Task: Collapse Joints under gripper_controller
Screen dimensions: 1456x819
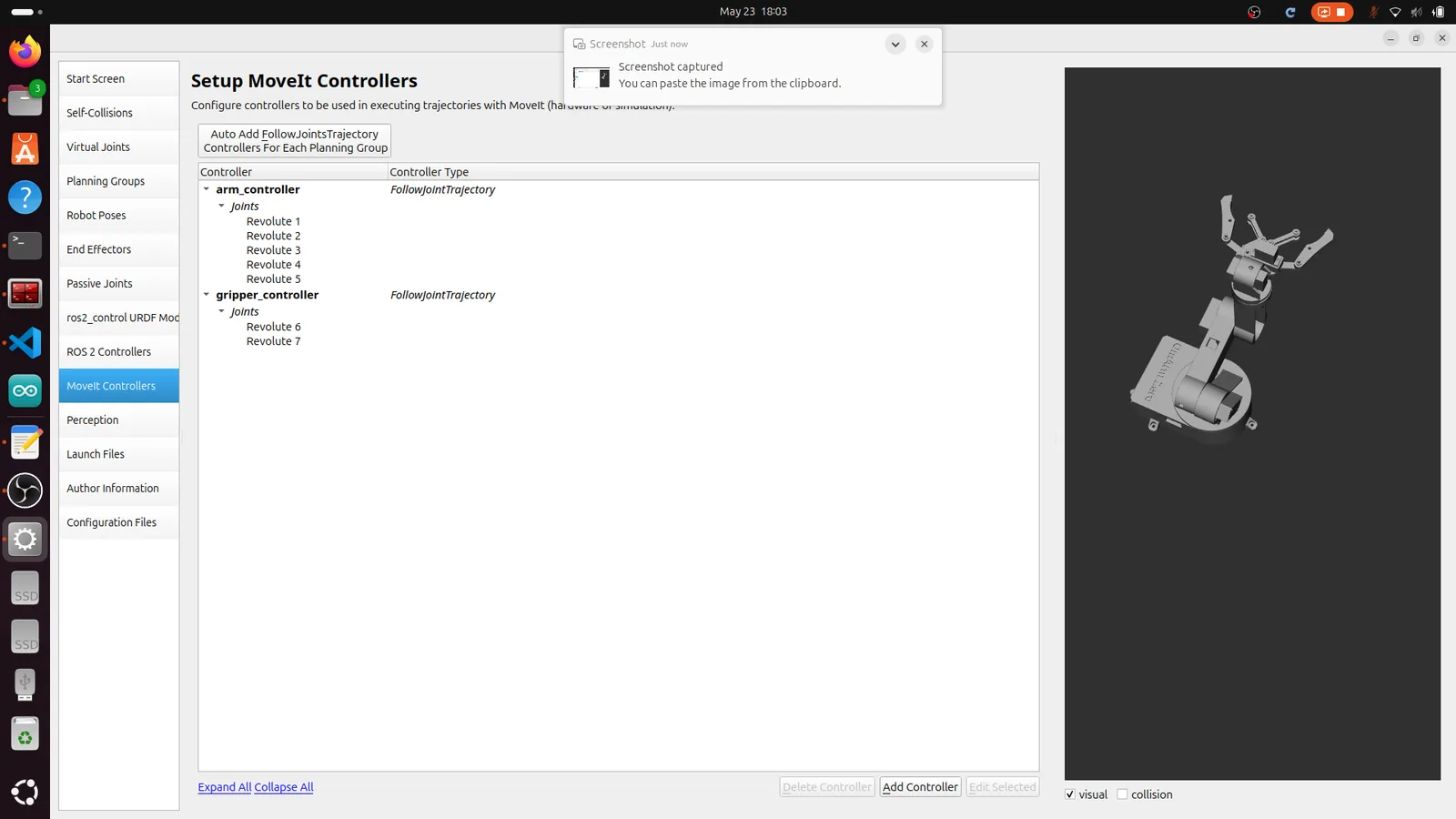Action: (221, 311)
